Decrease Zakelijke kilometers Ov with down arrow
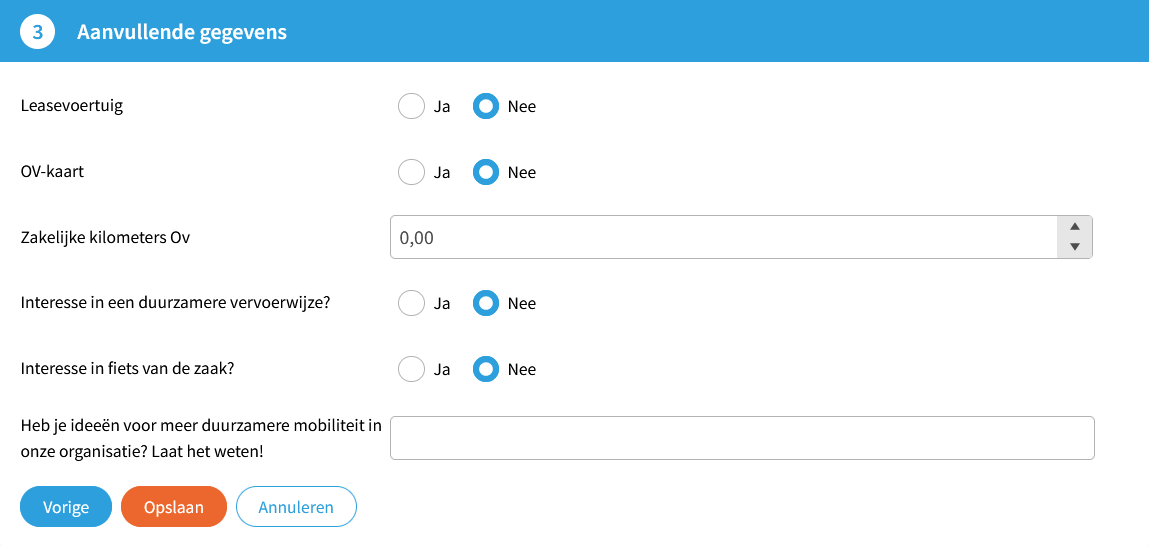The width and height of the screenshot is (1149, 546). tap(1075, 247)
